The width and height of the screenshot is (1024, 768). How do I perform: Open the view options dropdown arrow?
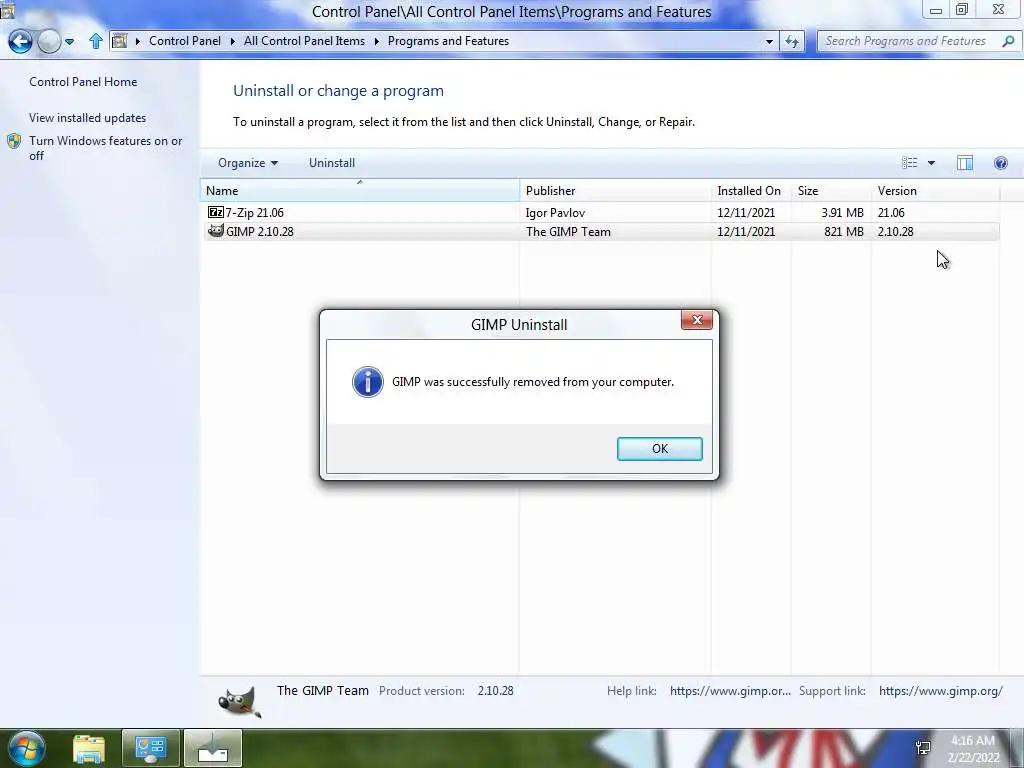point(931,163)
